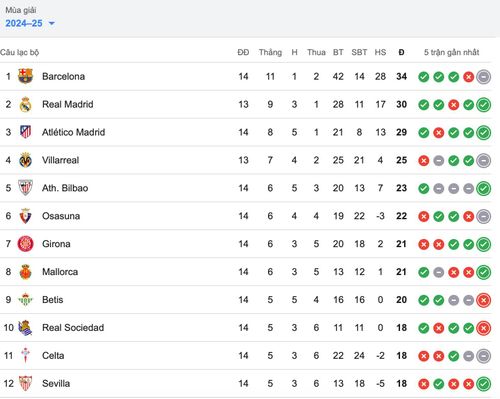Open the Real Sociedad team link

[73, 328]
